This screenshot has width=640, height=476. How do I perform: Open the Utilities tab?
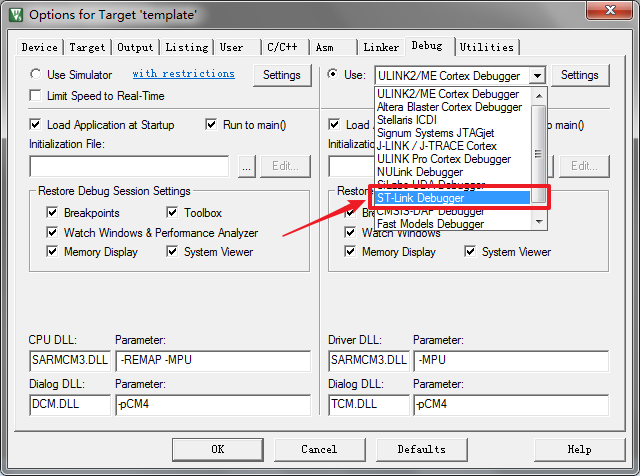click(x=487, y=47)
